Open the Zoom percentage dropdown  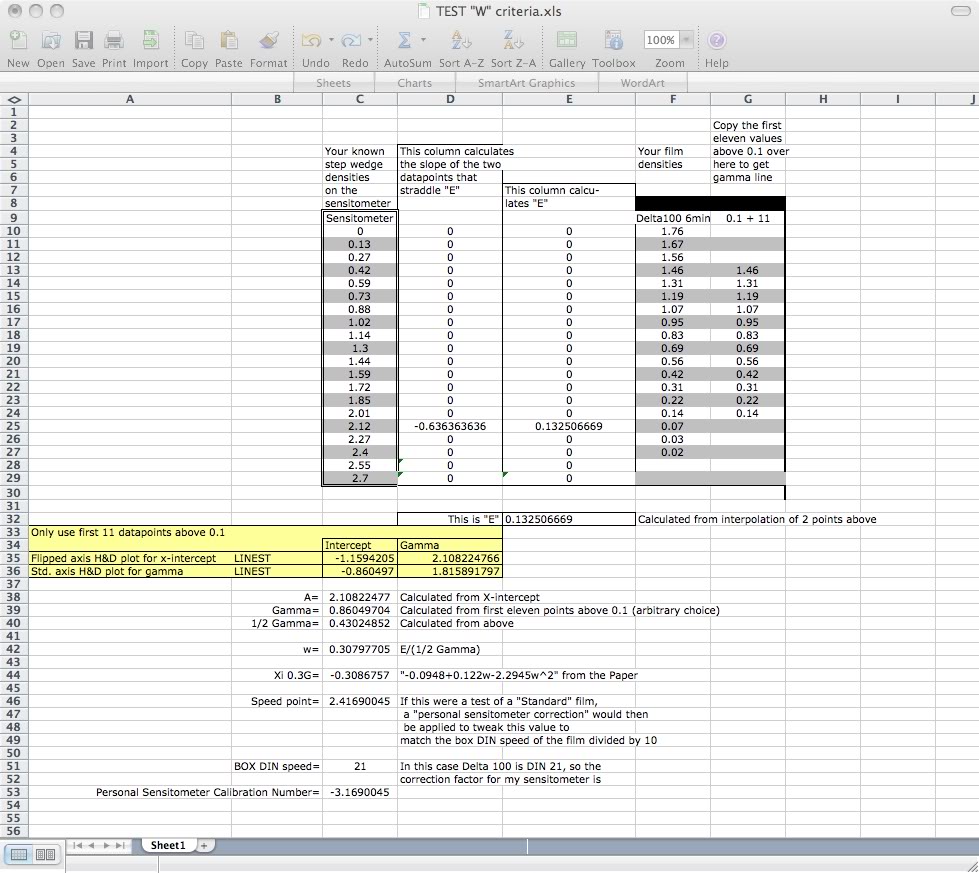click(686, 40)
